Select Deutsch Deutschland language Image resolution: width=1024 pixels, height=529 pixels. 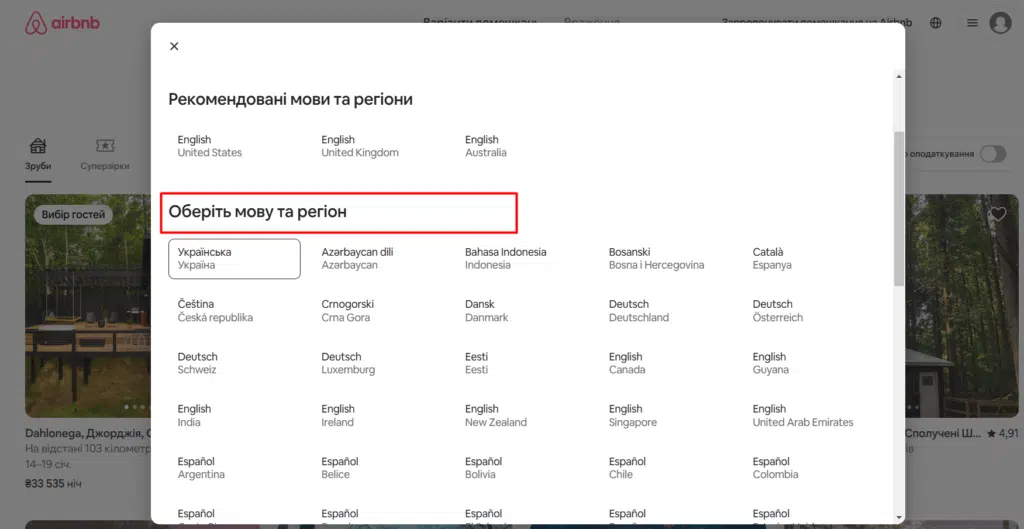[x=638, y=311]
